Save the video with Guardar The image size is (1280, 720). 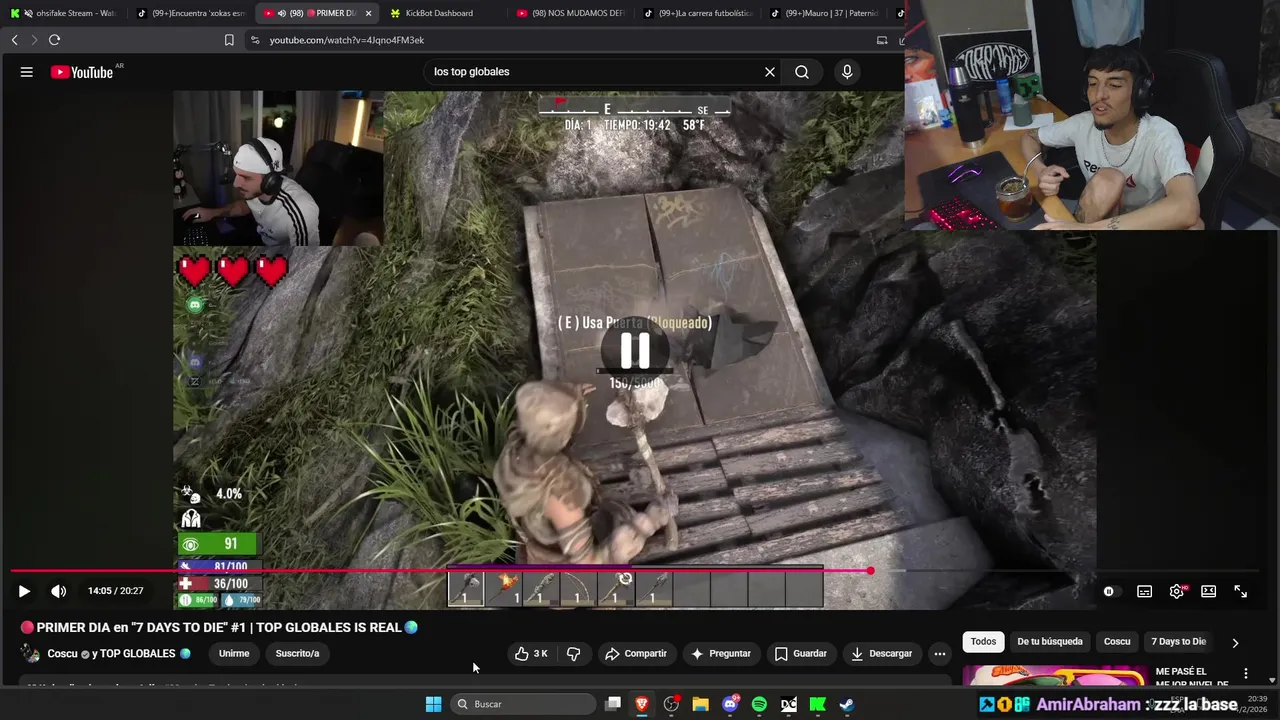[x=801, y=654]
